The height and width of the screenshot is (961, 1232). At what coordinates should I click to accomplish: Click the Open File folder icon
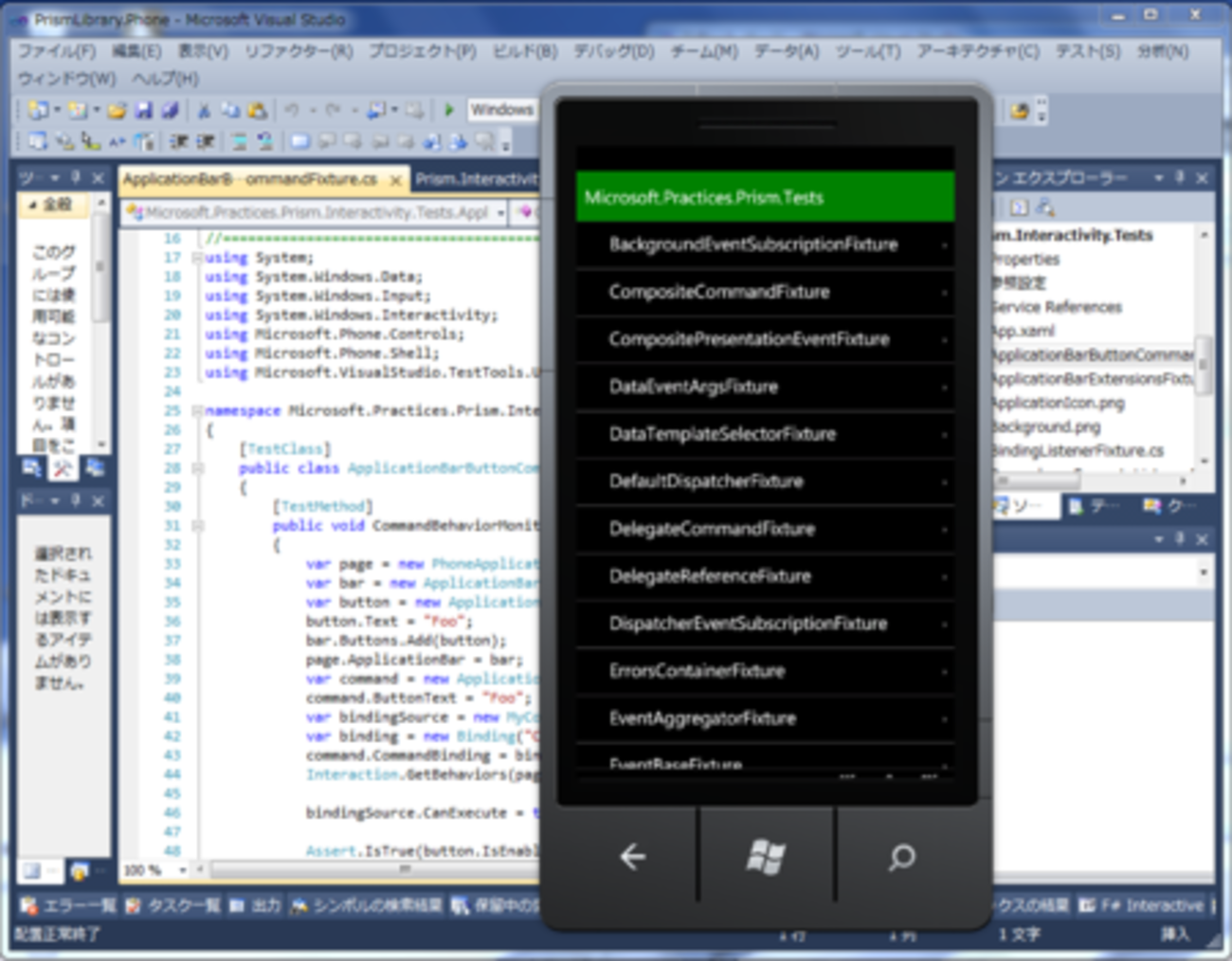(117, 111)
